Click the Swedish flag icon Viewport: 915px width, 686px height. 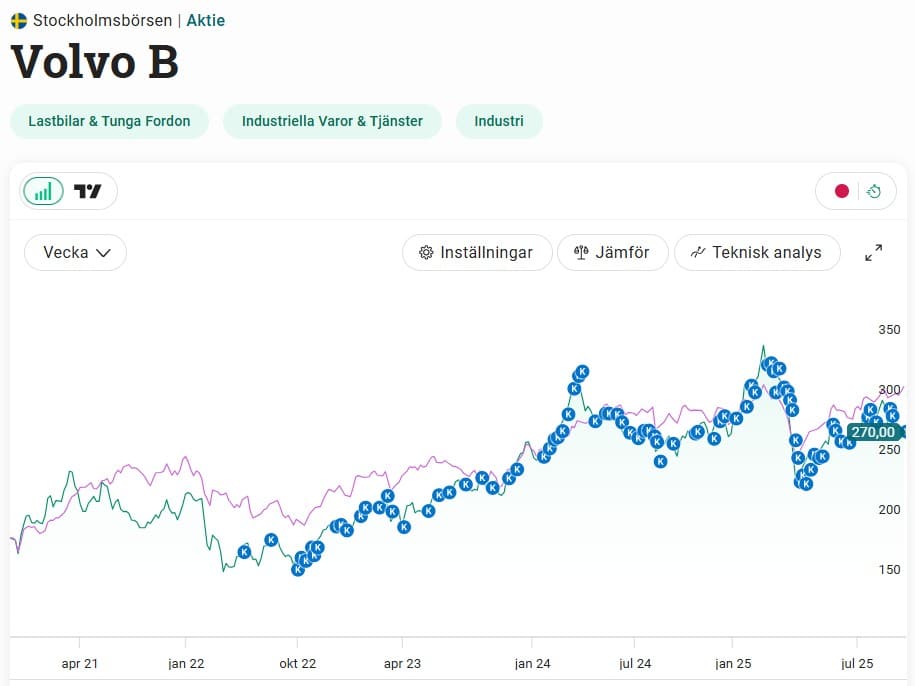[x=19, y=20]
